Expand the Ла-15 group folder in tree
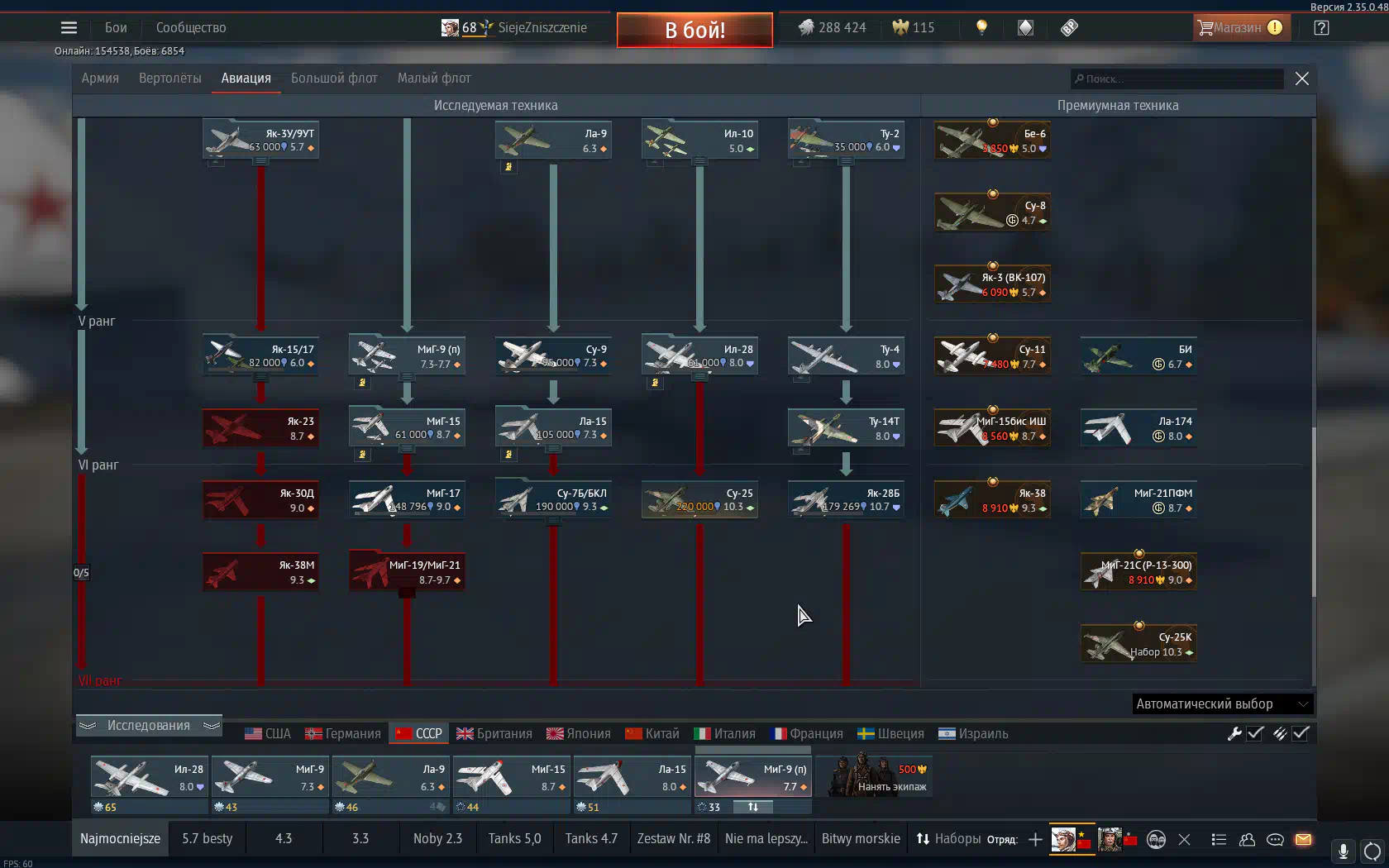1389x868 pixels. (553, 427)
